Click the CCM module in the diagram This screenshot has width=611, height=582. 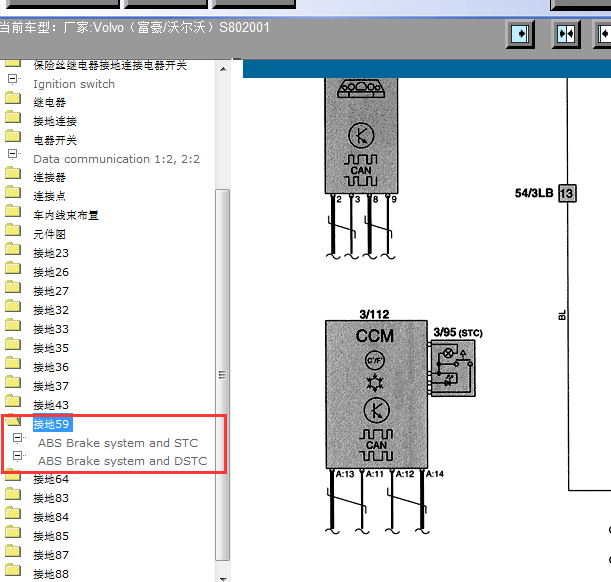point(376,394)
